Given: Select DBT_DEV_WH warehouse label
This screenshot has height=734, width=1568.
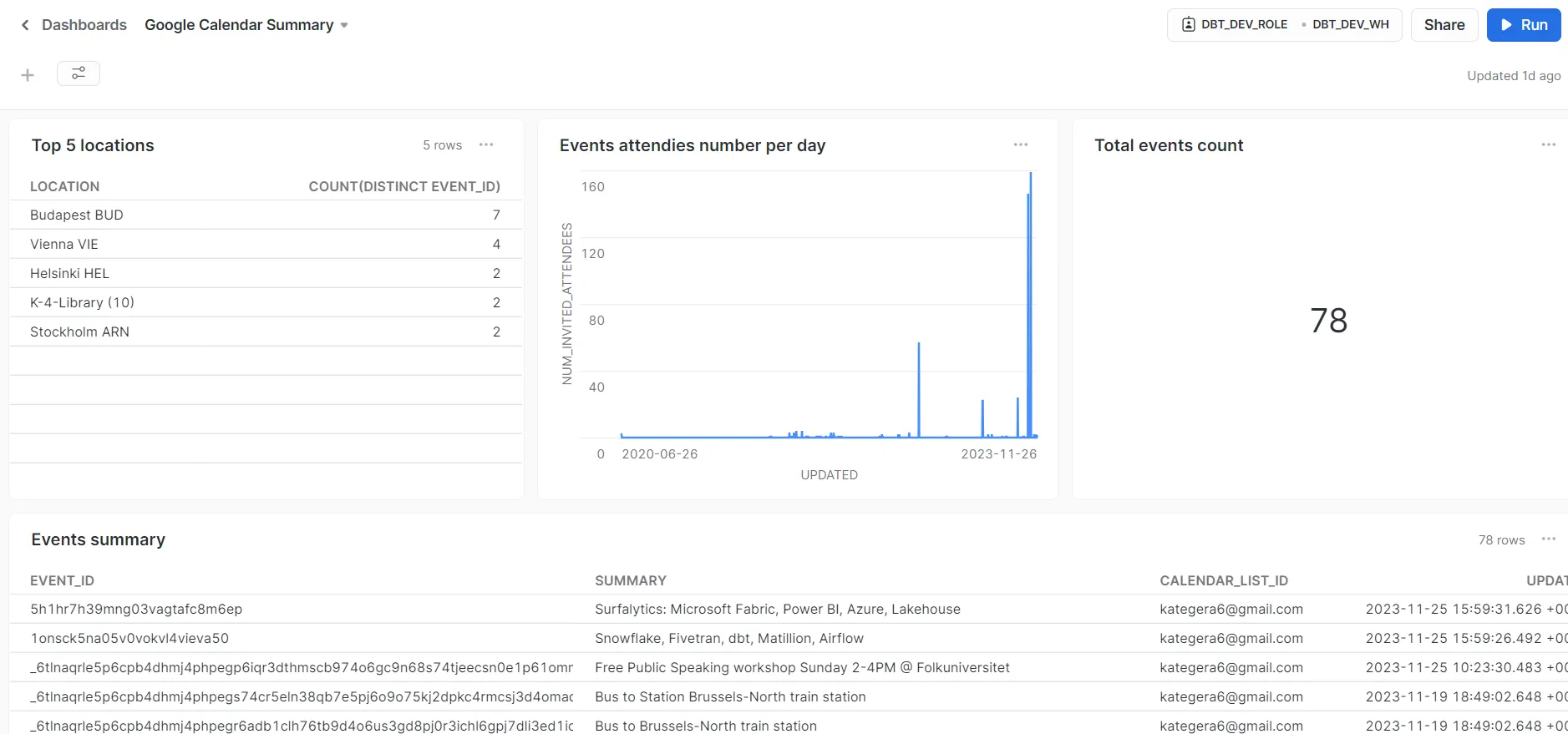Looking at the screenshot, I should (x=1350, y=25).
